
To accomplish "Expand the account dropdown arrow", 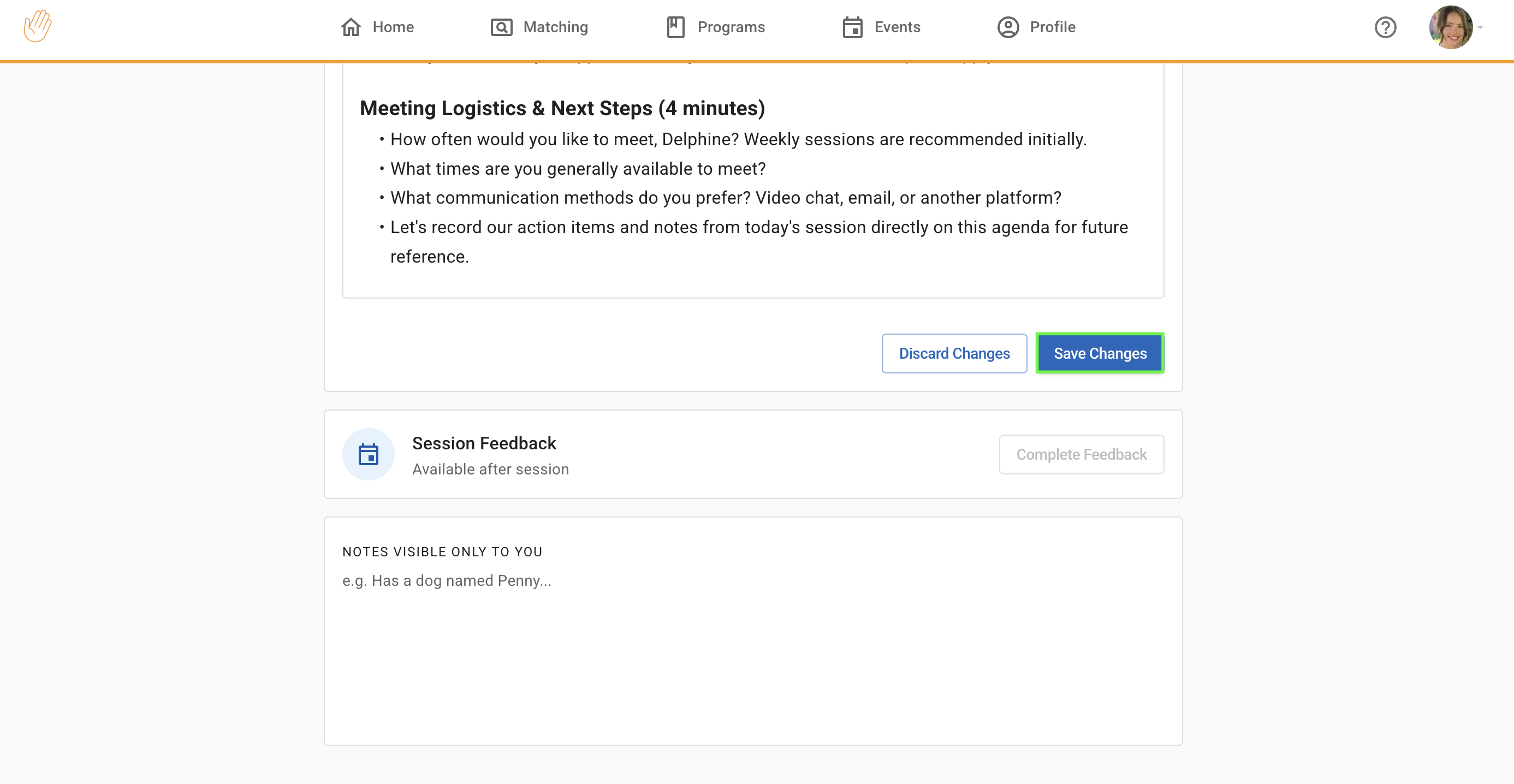I will 1480,28.
